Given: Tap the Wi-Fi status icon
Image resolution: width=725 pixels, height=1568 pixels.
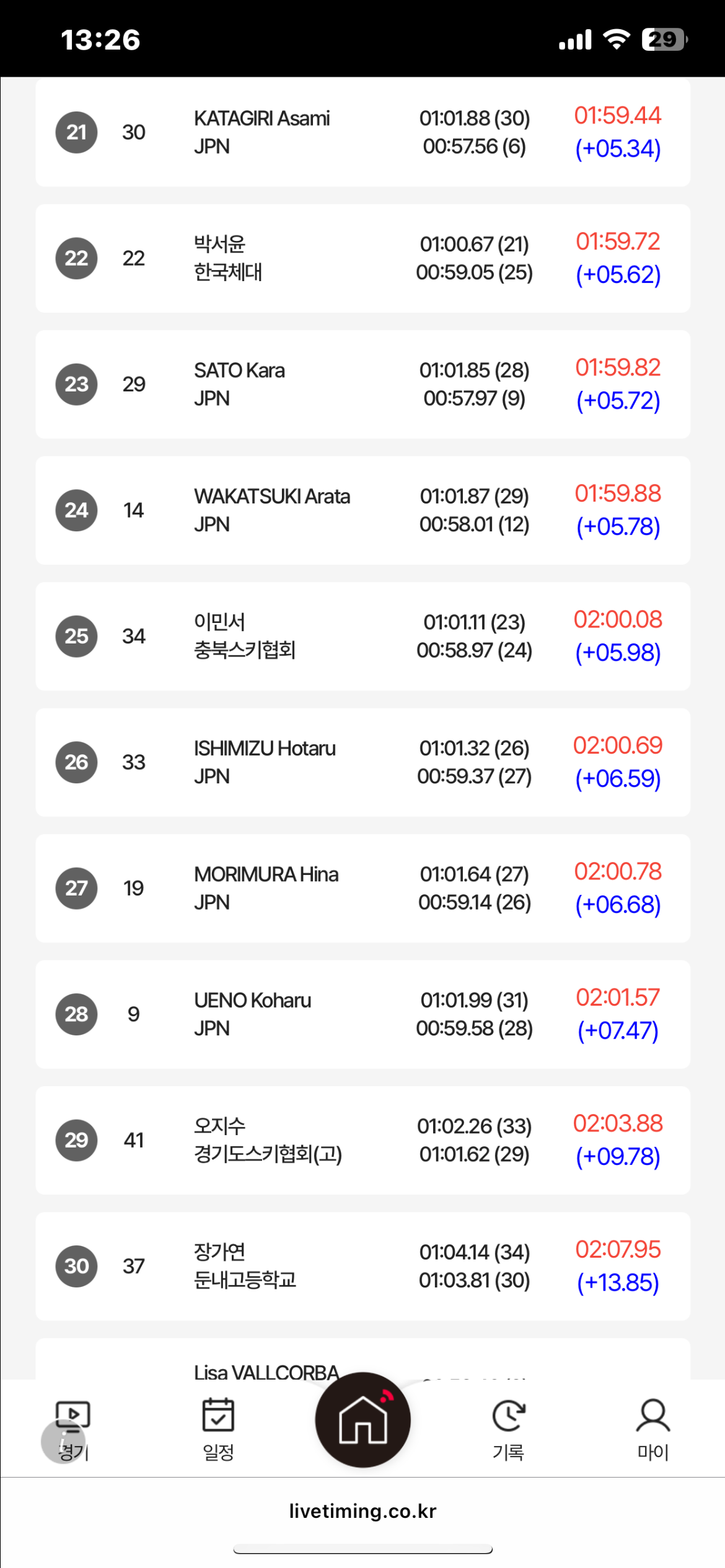Looking at the screenshot, I should pyautogui.click(x=617, y=40).
